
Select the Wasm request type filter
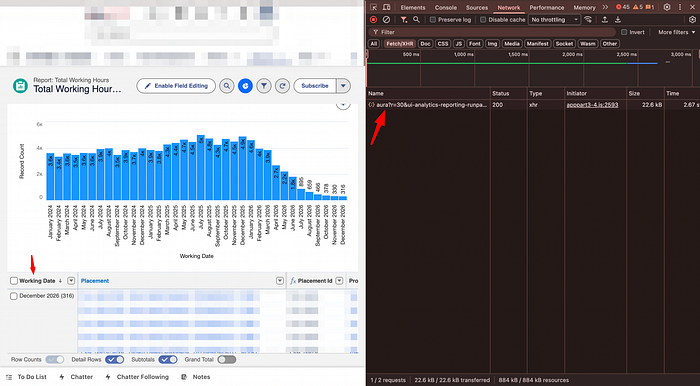[588, 44]
